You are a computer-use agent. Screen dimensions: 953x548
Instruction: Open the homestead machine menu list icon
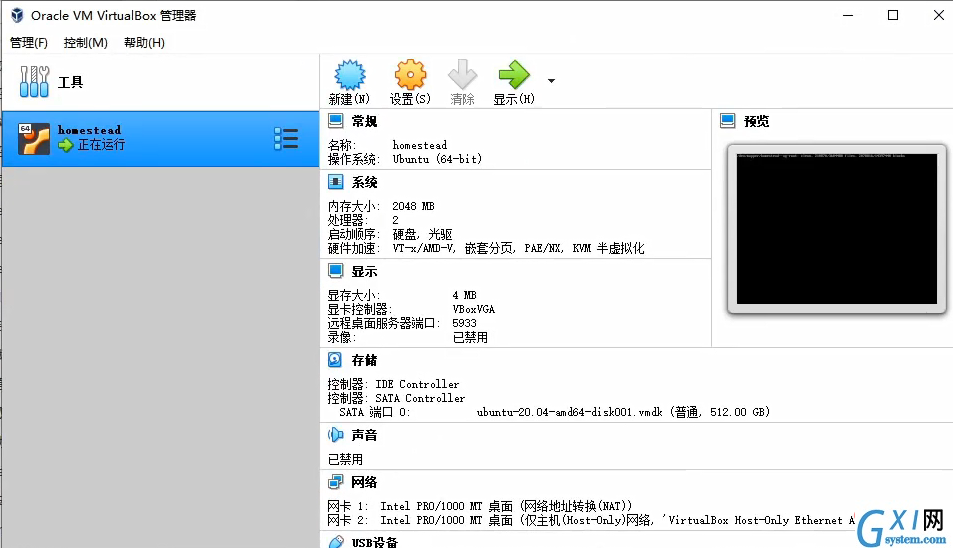pyautogui.click(x=286, y=139)
